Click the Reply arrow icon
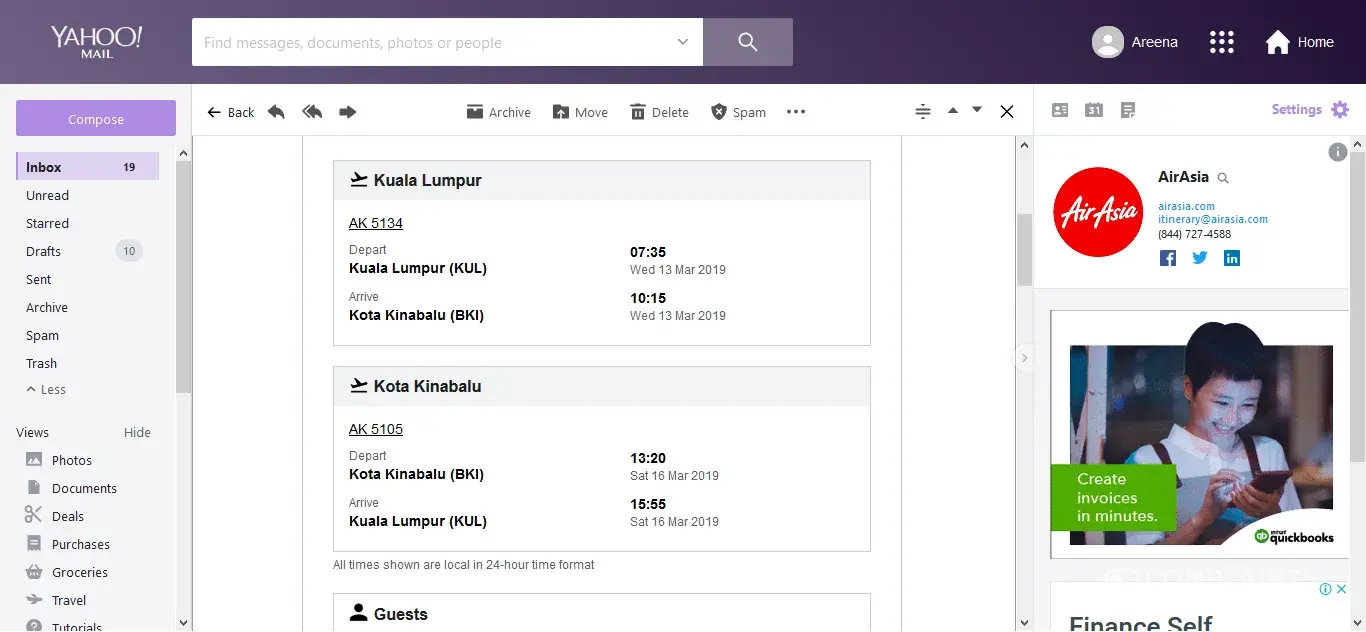1366x632 pixels. pos(276,112)
